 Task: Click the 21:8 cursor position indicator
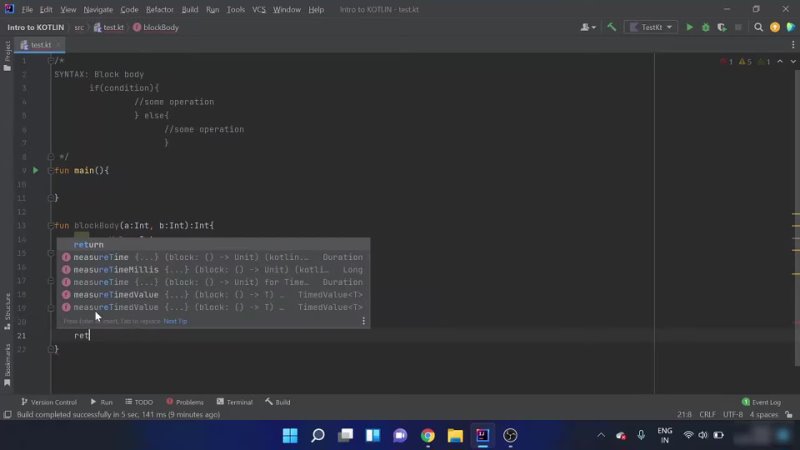tap(684, 415)
